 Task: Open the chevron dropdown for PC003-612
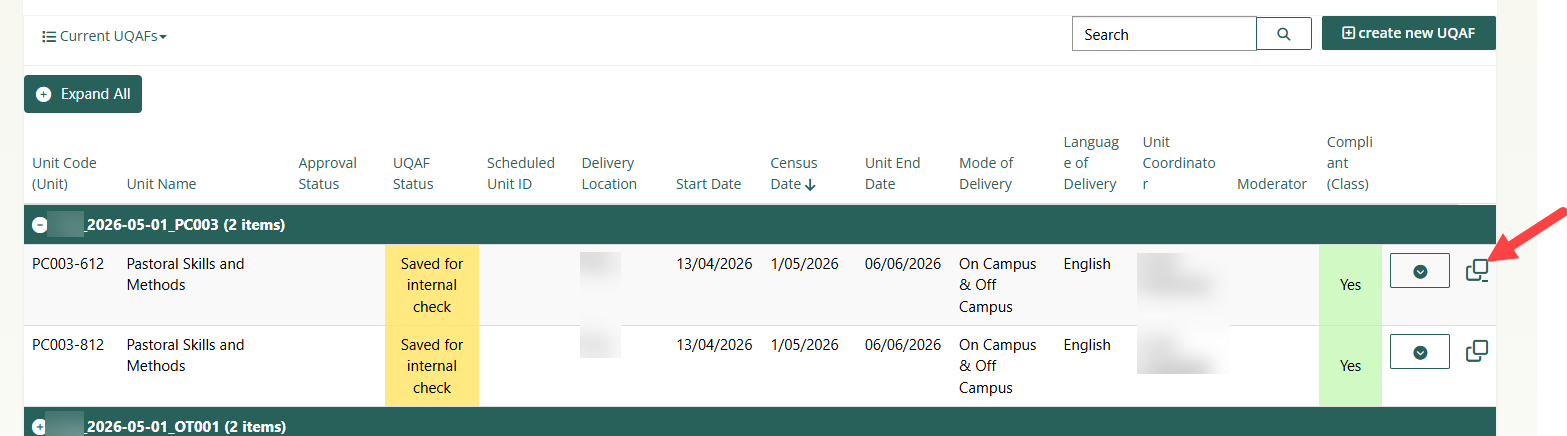(1419, 271)
